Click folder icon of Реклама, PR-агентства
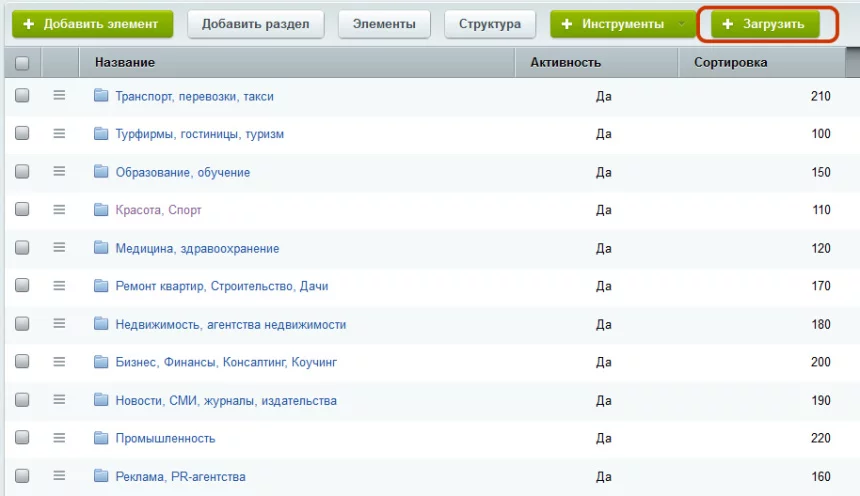The width and height of the screenshot is (860, 496). [x=100, y=476]
